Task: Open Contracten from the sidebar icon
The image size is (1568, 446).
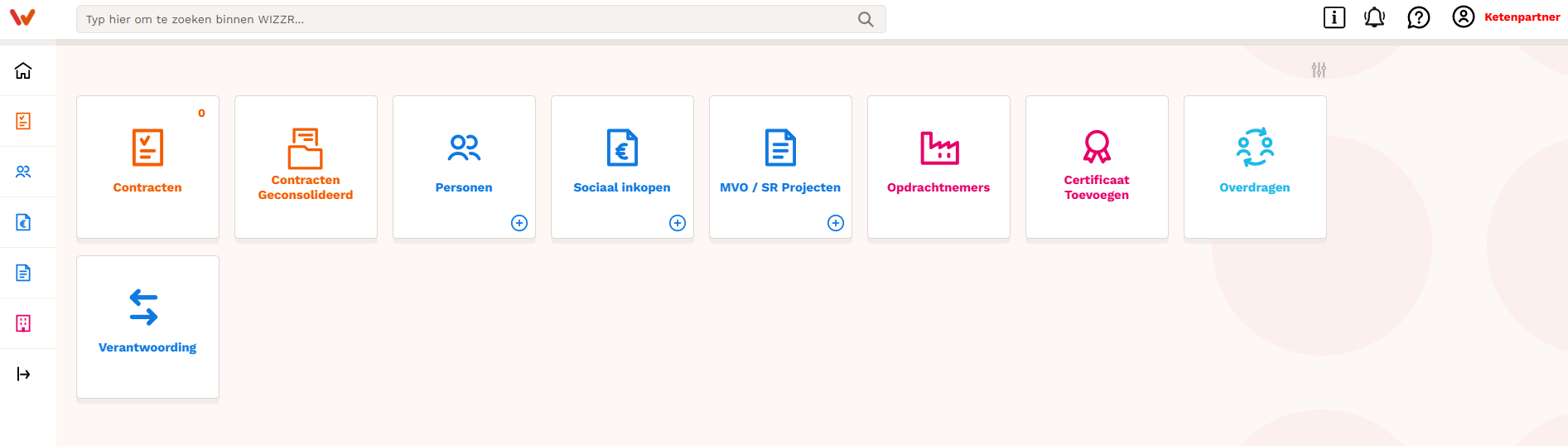Action: pyautogui.click(x=23, y=121)
